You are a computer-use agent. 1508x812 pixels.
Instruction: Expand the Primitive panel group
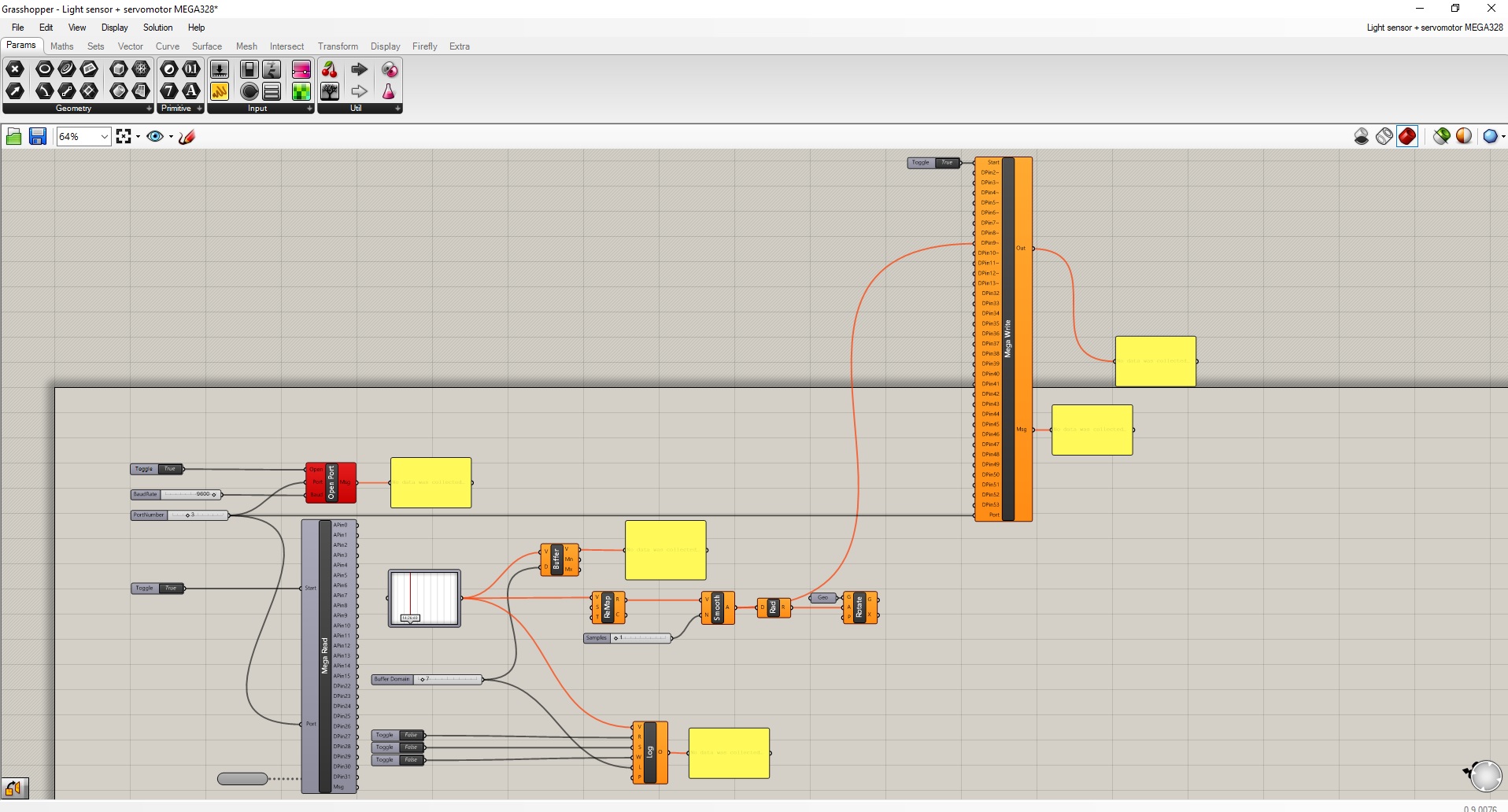[x=200, y=109]
